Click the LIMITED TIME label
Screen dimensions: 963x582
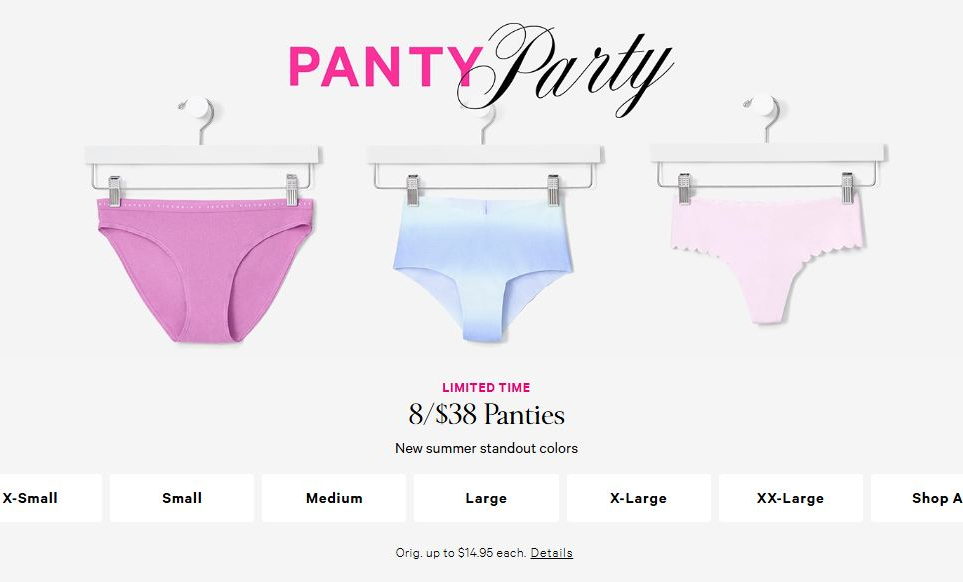486,387
